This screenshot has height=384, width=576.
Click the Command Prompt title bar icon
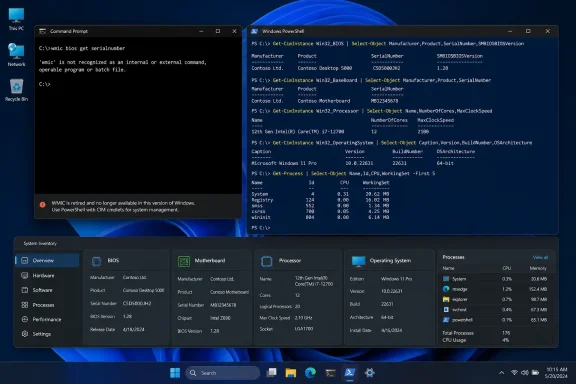pyautogui.click(x=42, y=31)
